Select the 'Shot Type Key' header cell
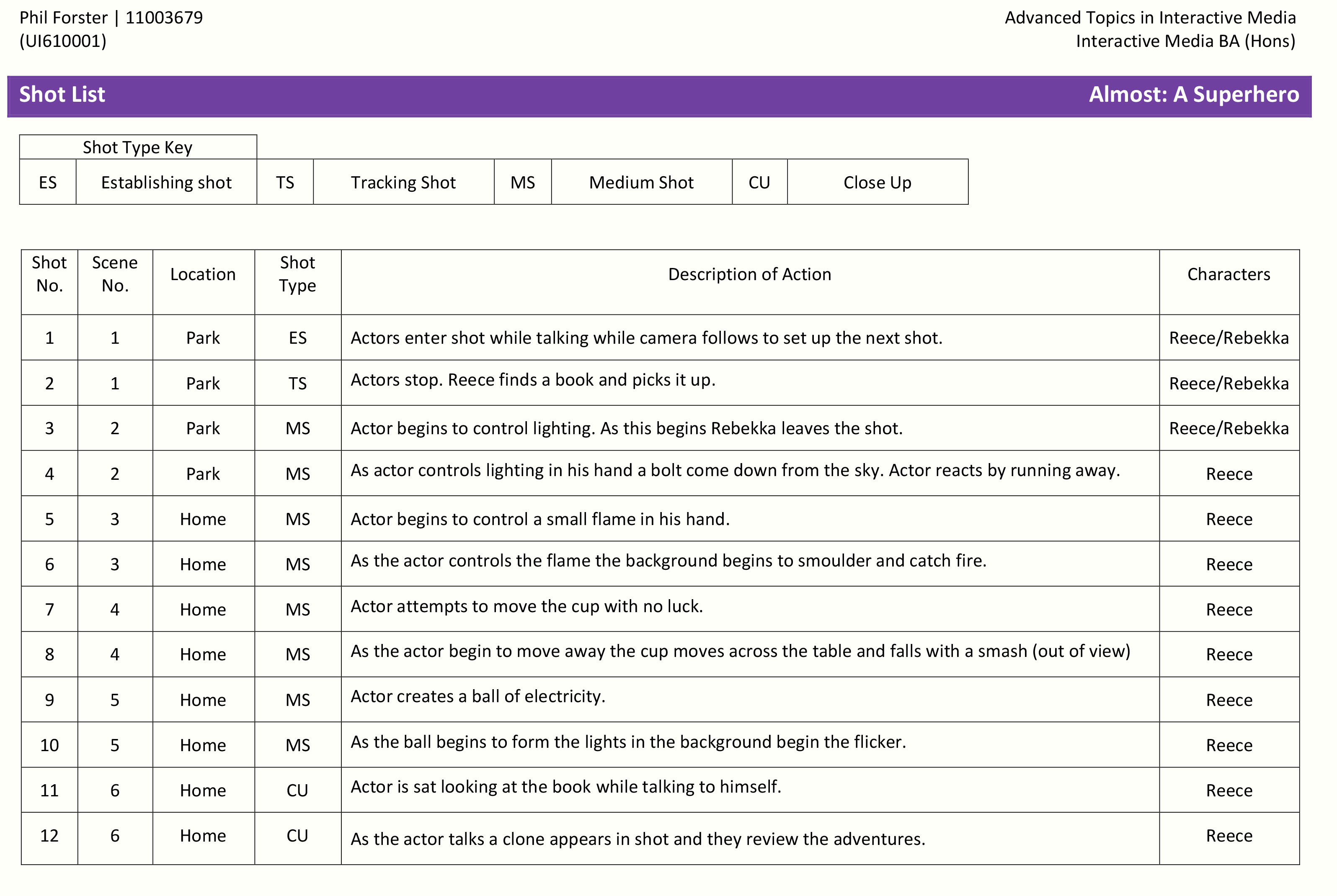 (137, 147)
